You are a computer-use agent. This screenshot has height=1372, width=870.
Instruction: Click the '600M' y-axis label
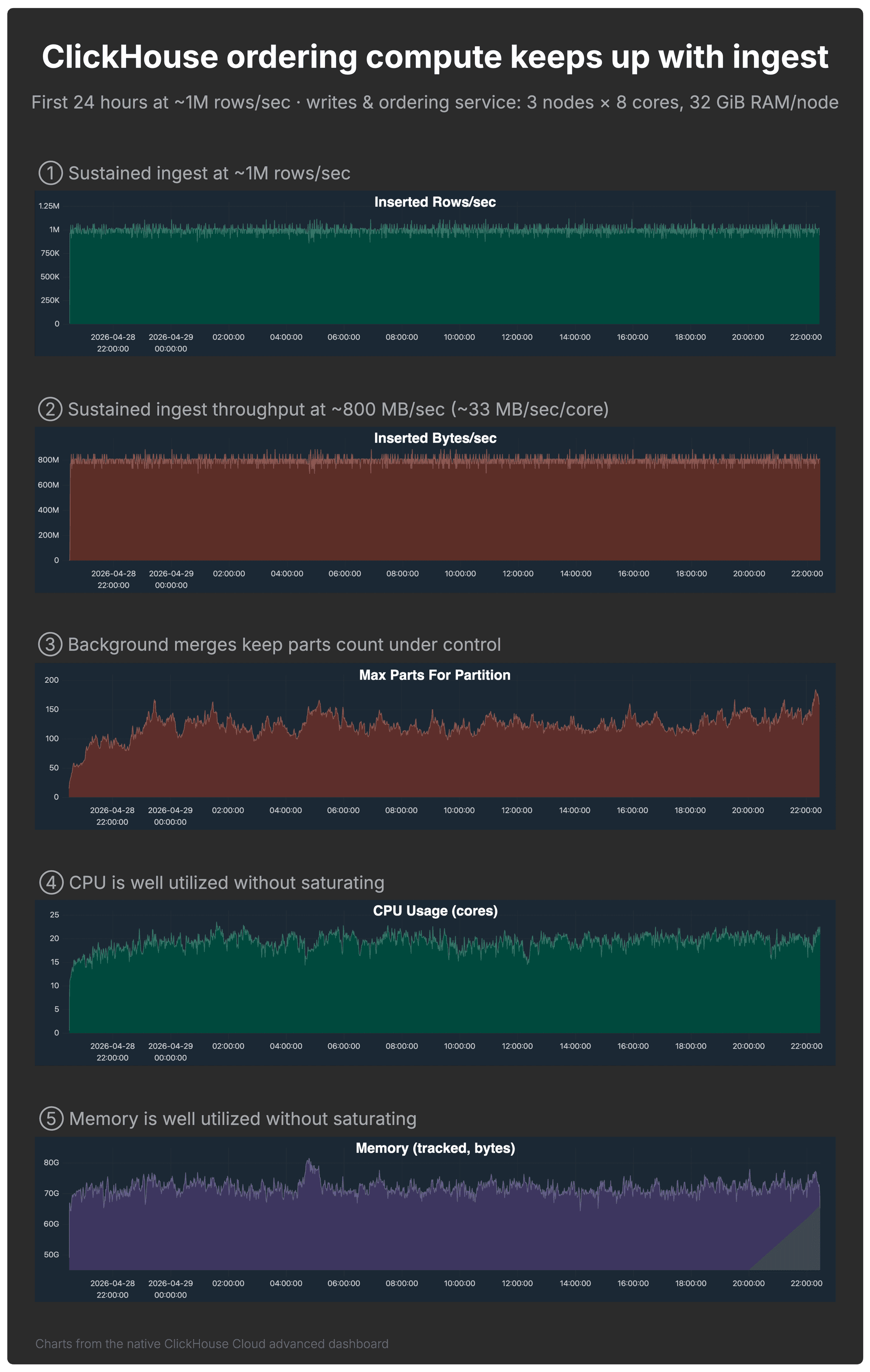tap(48, 485)
